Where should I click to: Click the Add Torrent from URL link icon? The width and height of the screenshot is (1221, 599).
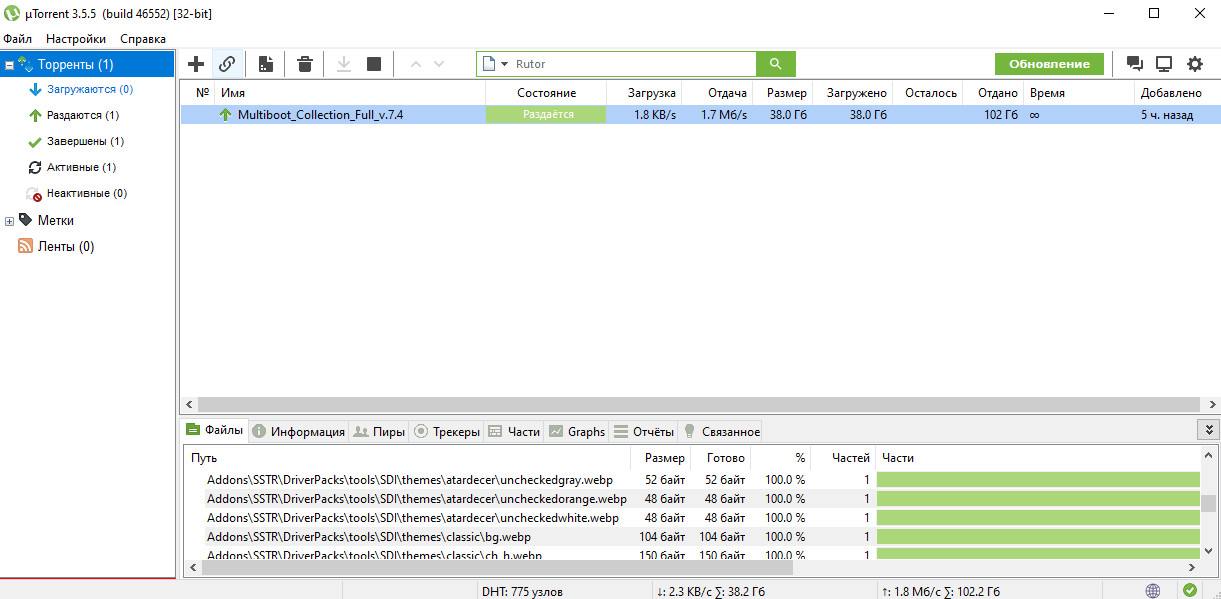point(227,64)
